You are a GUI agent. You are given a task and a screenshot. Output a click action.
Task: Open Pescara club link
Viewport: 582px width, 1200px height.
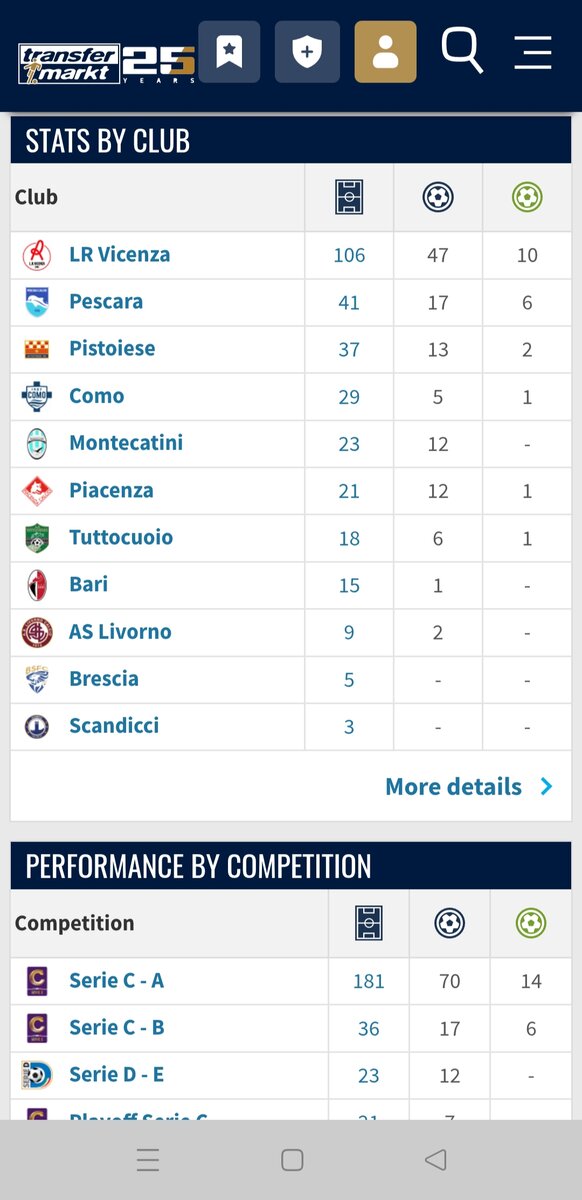coord(106,301)
